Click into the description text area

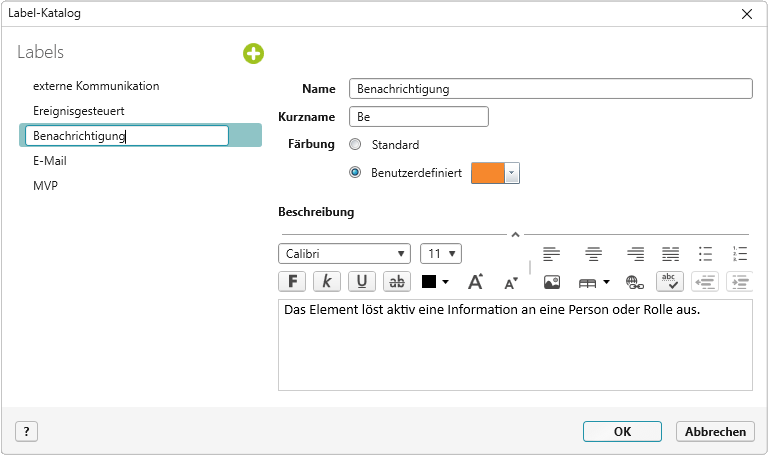[515, 345]
